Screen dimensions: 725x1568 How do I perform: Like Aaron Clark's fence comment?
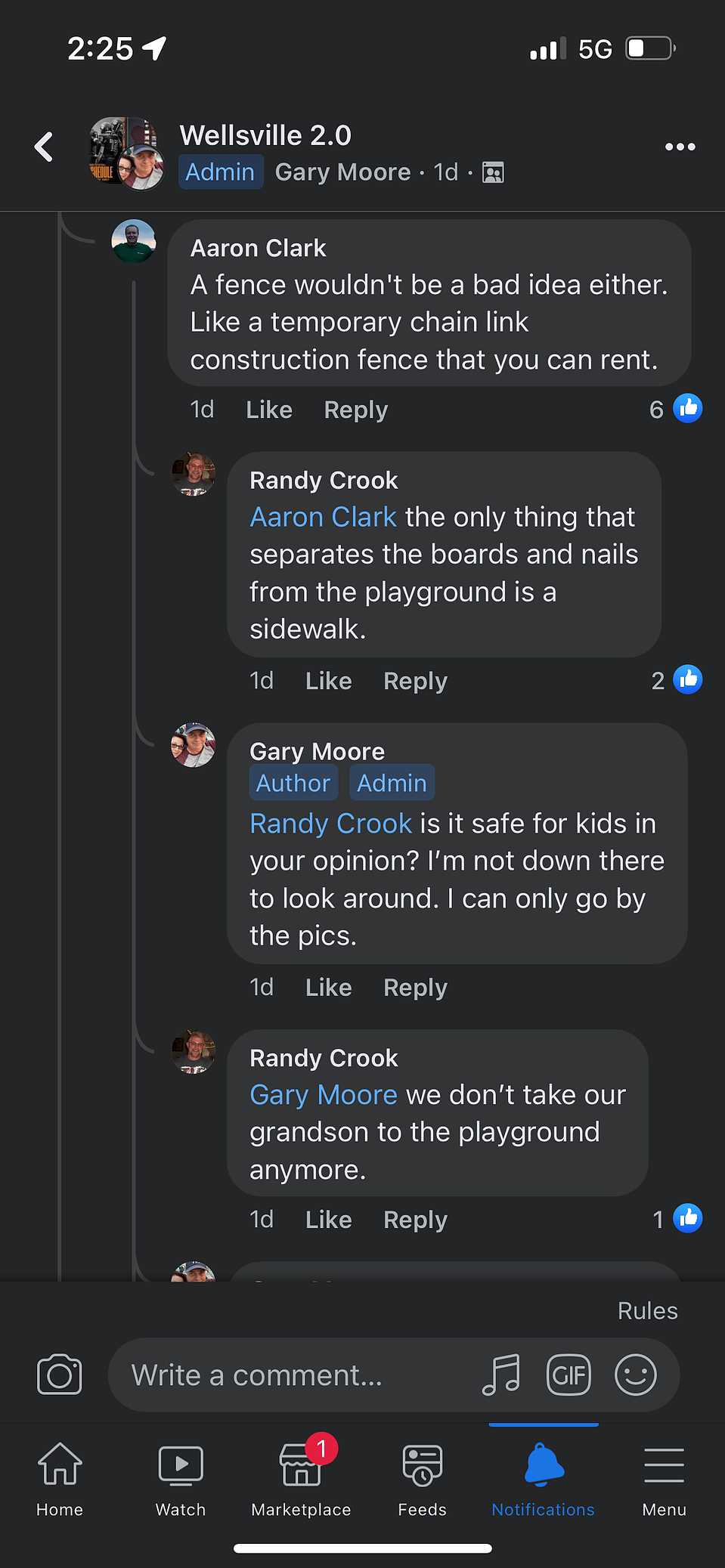(x=269, y=410)
